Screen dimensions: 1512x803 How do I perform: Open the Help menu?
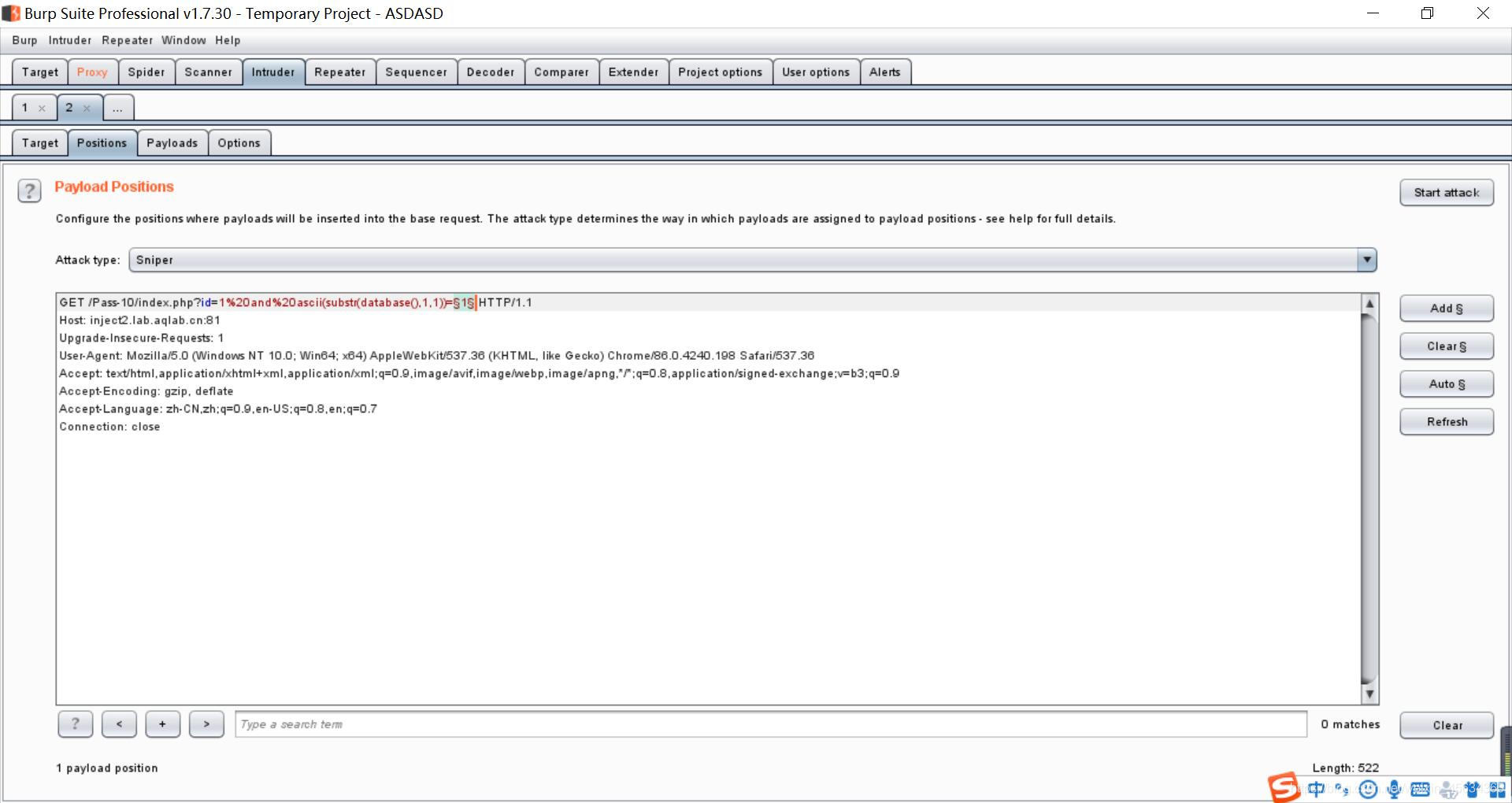(228, 40)
